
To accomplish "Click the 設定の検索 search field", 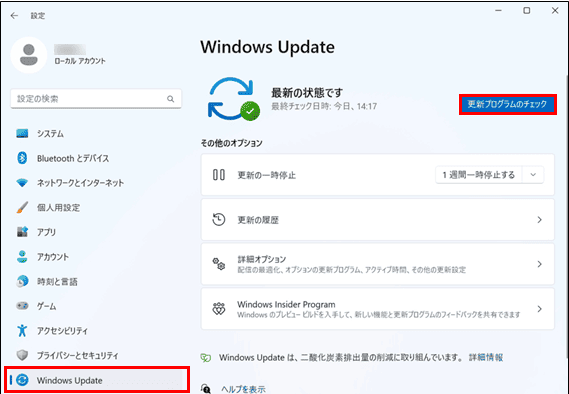I will (96, 99).
